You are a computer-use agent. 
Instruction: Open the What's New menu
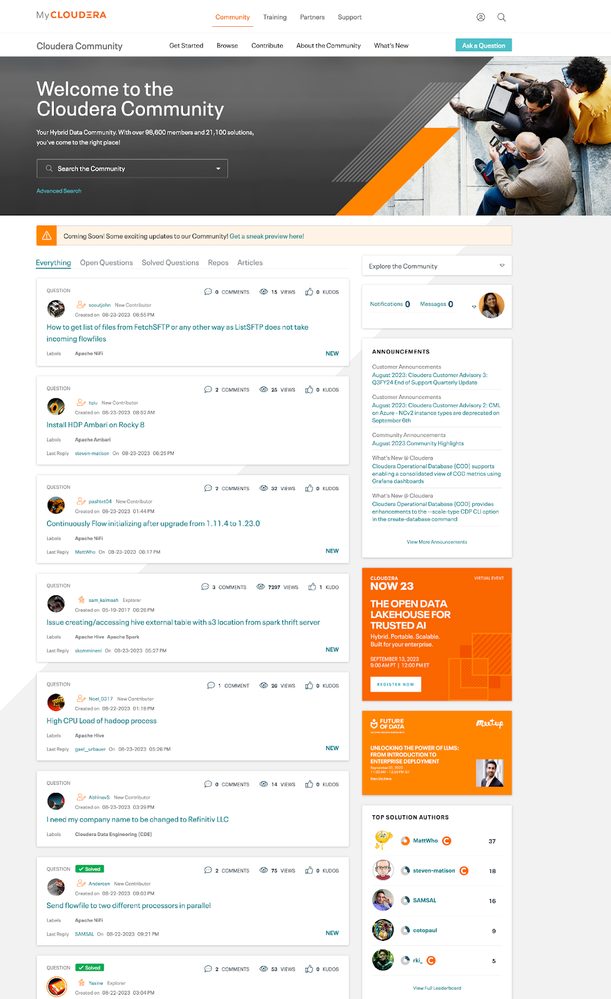point(391,46)
